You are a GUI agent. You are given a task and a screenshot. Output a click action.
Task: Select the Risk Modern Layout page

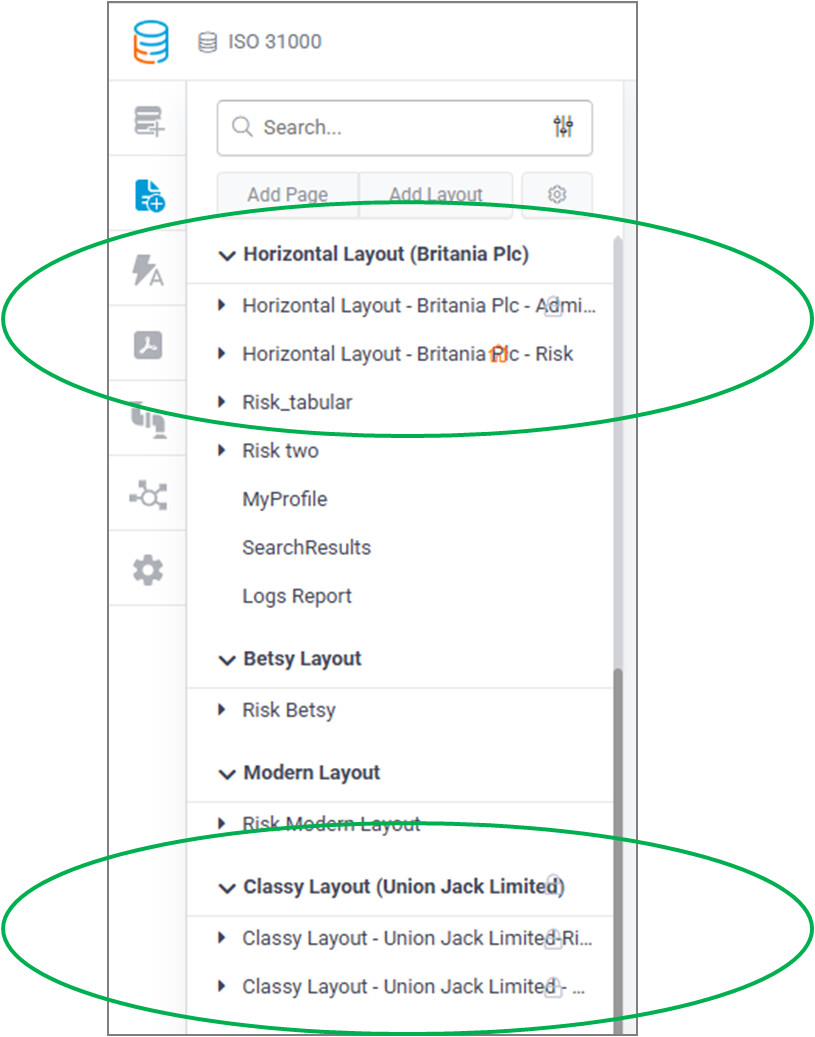point(331,824)
